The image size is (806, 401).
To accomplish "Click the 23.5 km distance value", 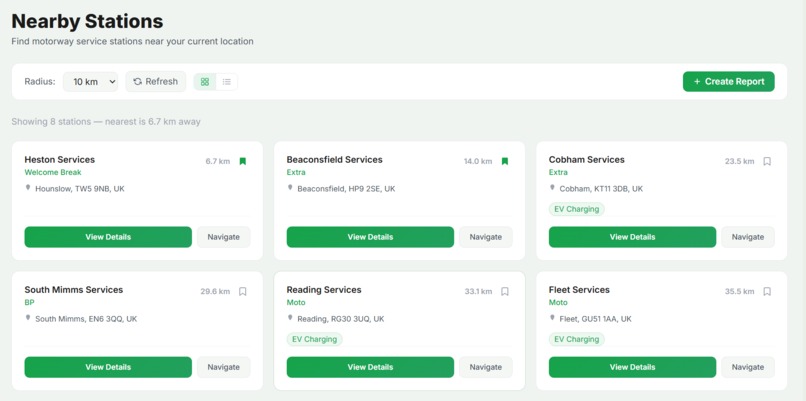I will [x=740, y=161].
